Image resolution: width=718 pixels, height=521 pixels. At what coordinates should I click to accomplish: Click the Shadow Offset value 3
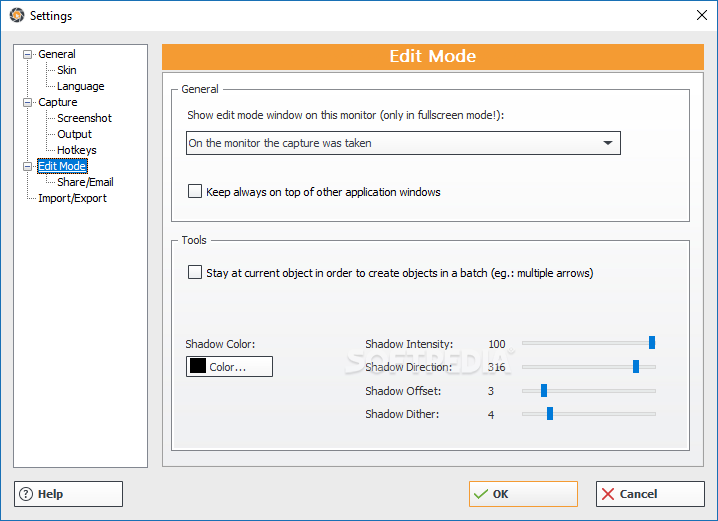coord(491,391)
